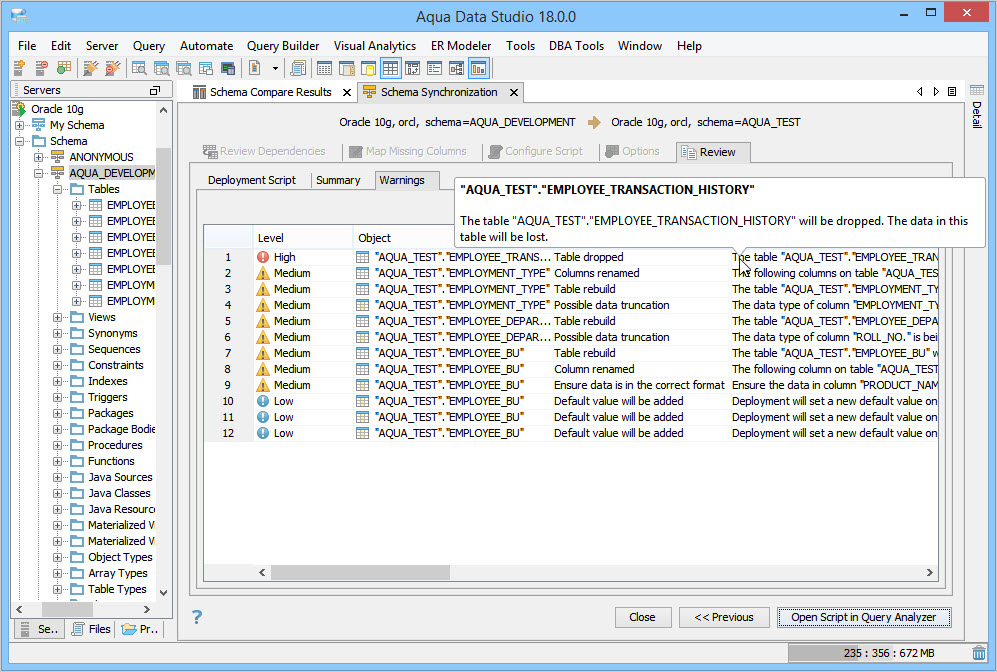Click the tab list icon at top right

952,92
